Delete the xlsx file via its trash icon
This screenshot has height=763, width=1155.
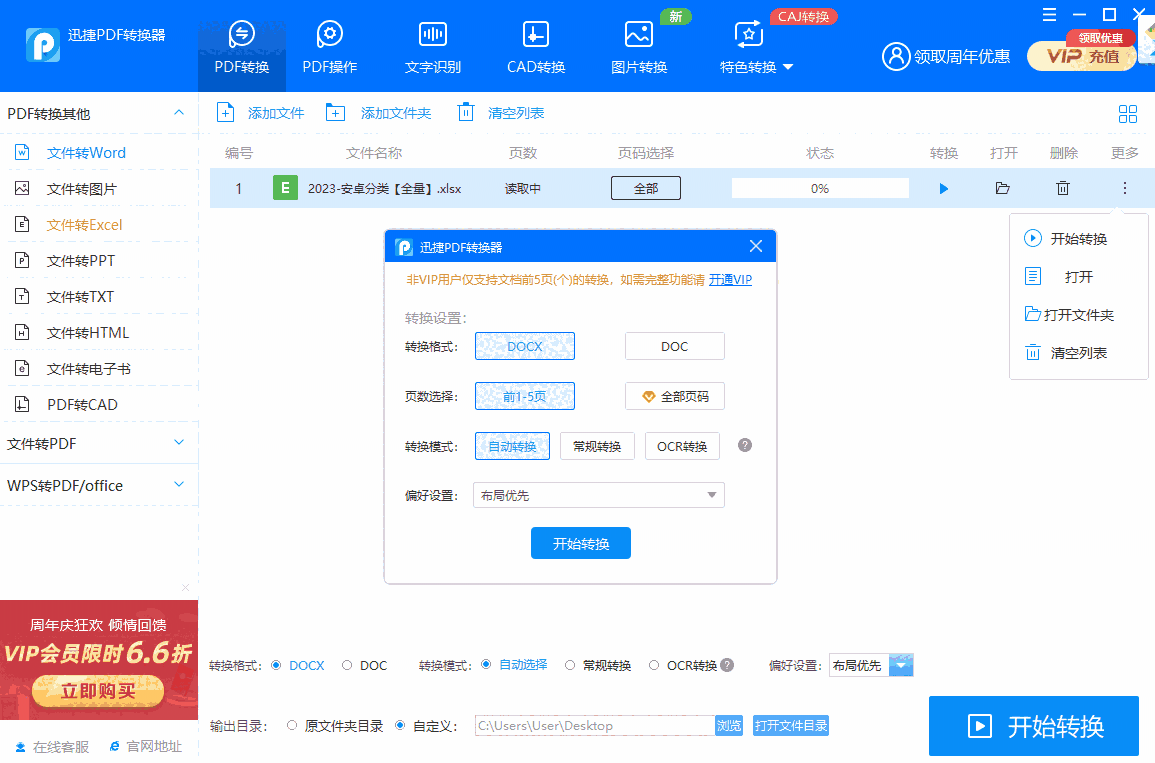[x=1062, y=187]
